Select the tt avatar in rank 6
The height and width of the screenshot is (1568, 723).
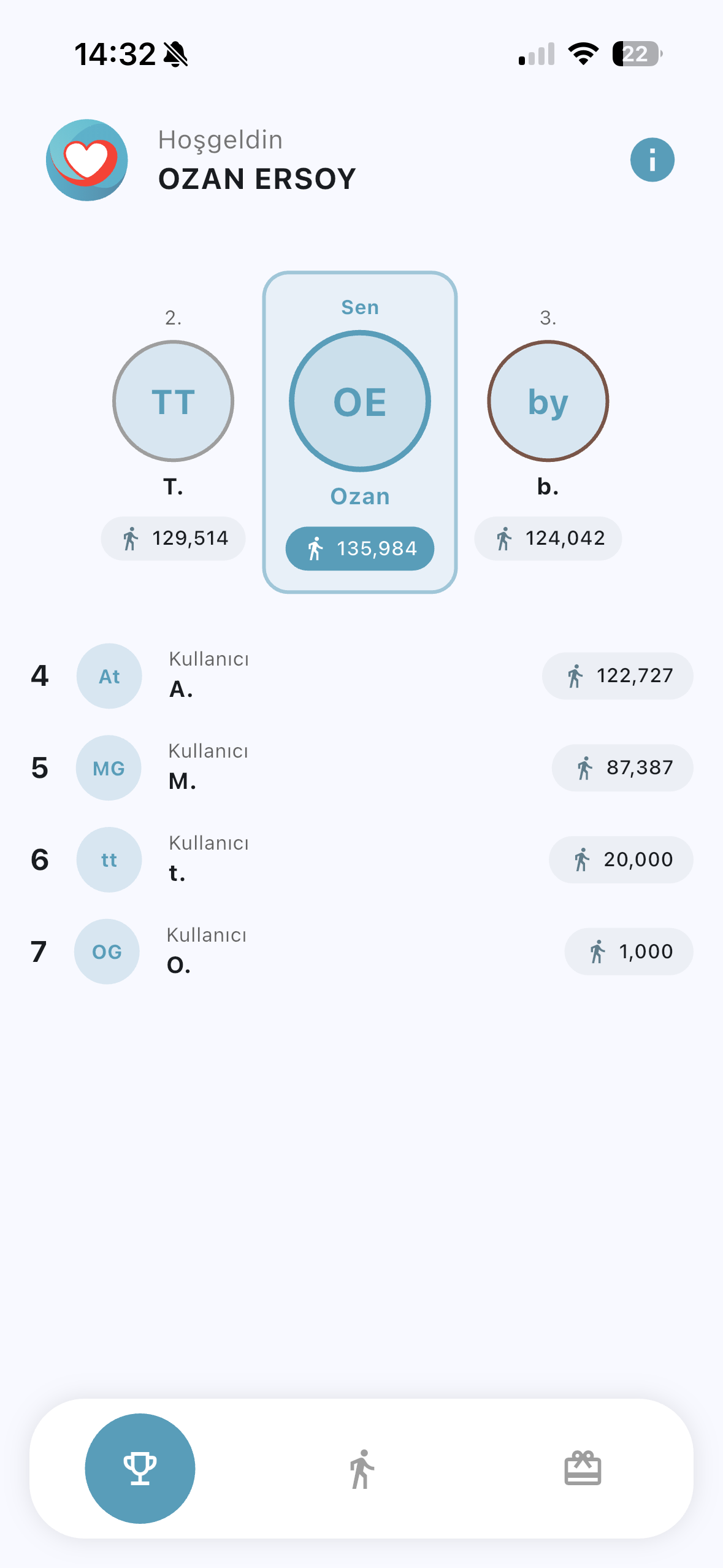click(109, 859)
